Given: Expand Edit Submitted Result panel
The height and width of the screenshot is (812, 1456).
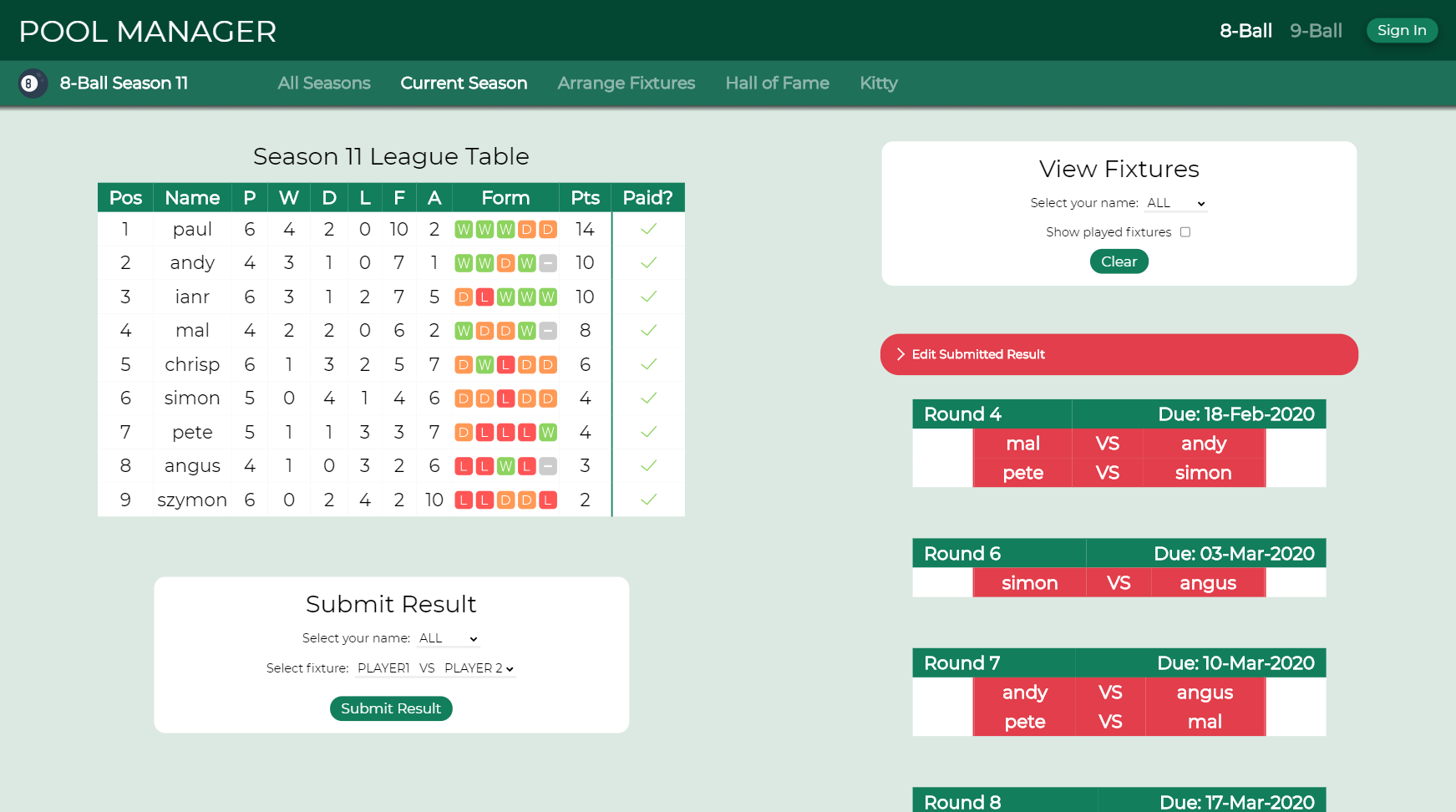Looking at the screenshot, I should [x=1119, y=354].
